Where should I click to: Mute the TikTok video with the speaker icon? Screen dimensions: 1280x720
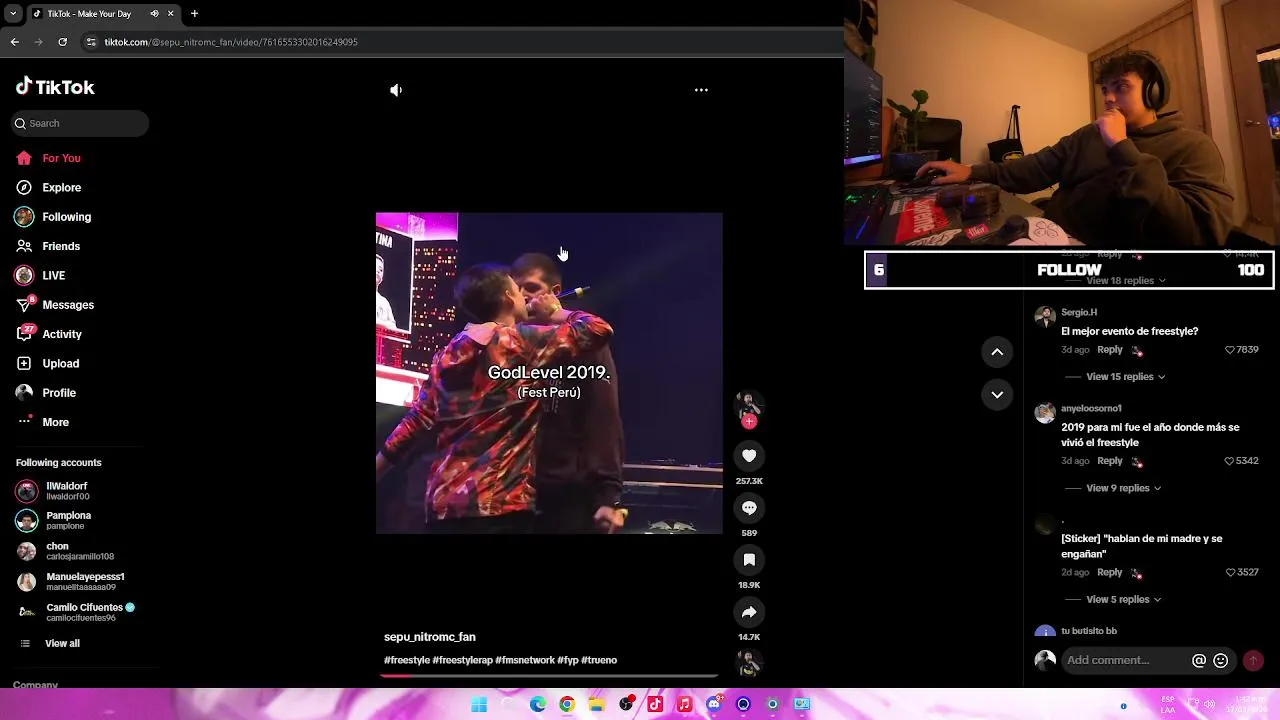(x=396, y=90)
